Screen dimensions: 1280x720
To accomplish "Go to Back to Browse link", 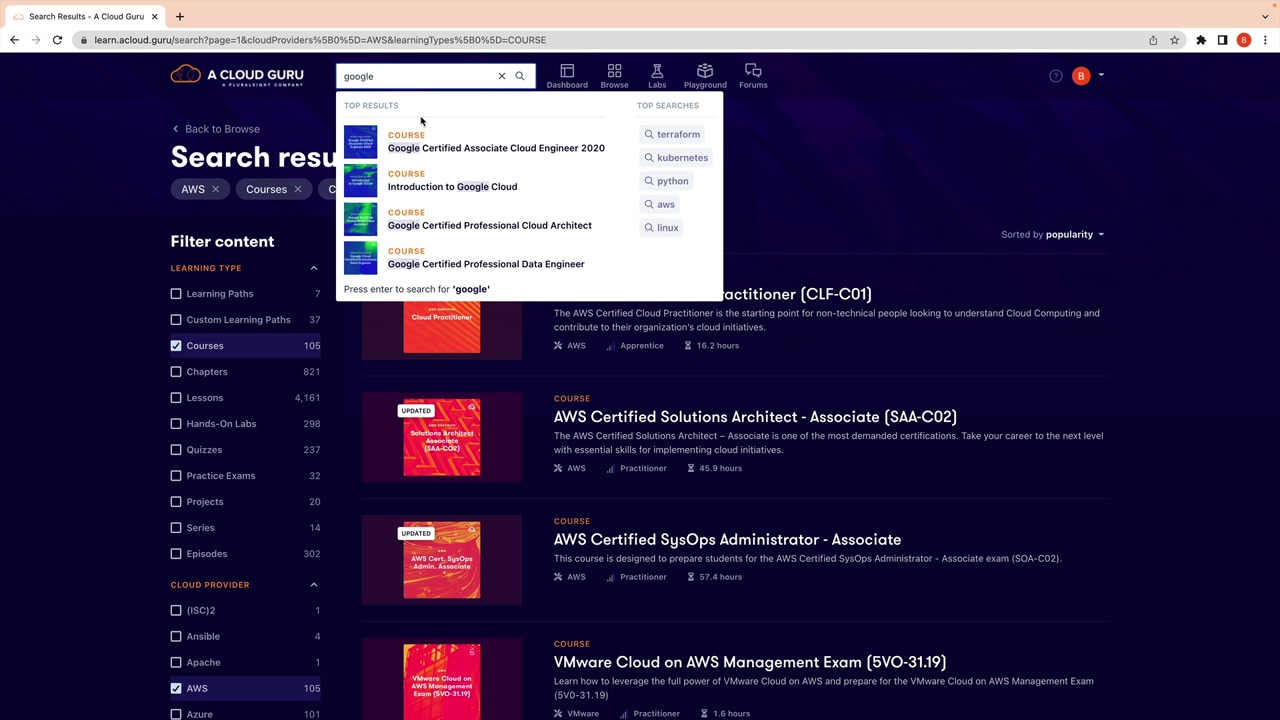I will 221,129.
